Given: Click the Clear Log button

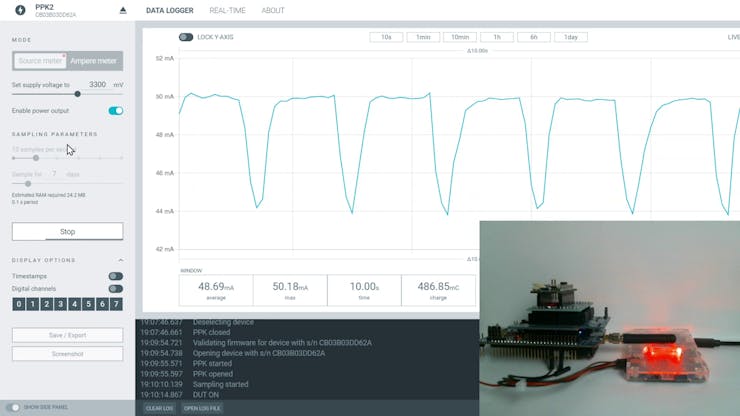Looking at the screenshot, I should coord(160,408).
